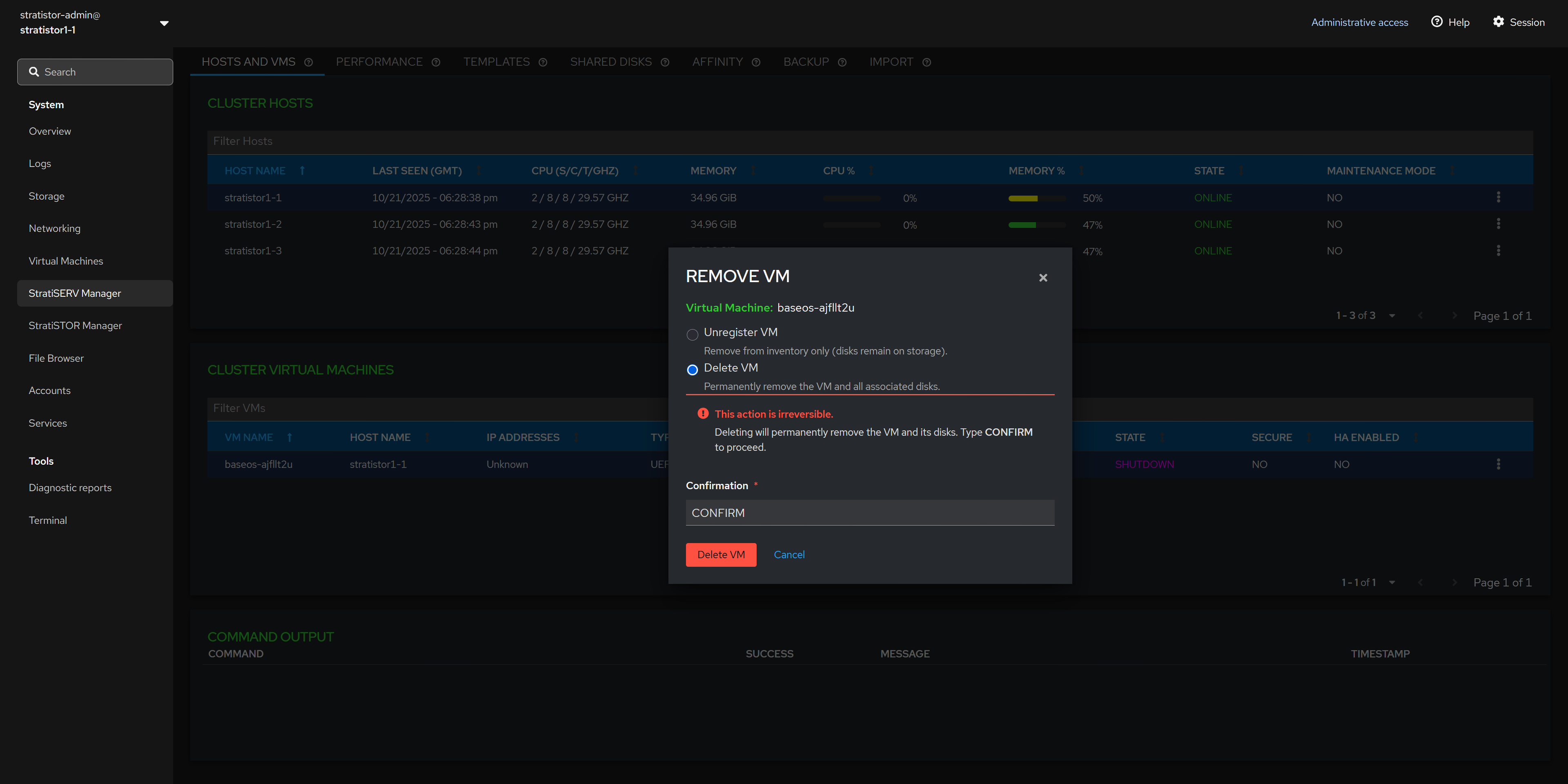This screenshot has height=784, width=1568.
Task: Close the Remove VM dialog
Action: pyautogui.click(x=1043, y=278)
